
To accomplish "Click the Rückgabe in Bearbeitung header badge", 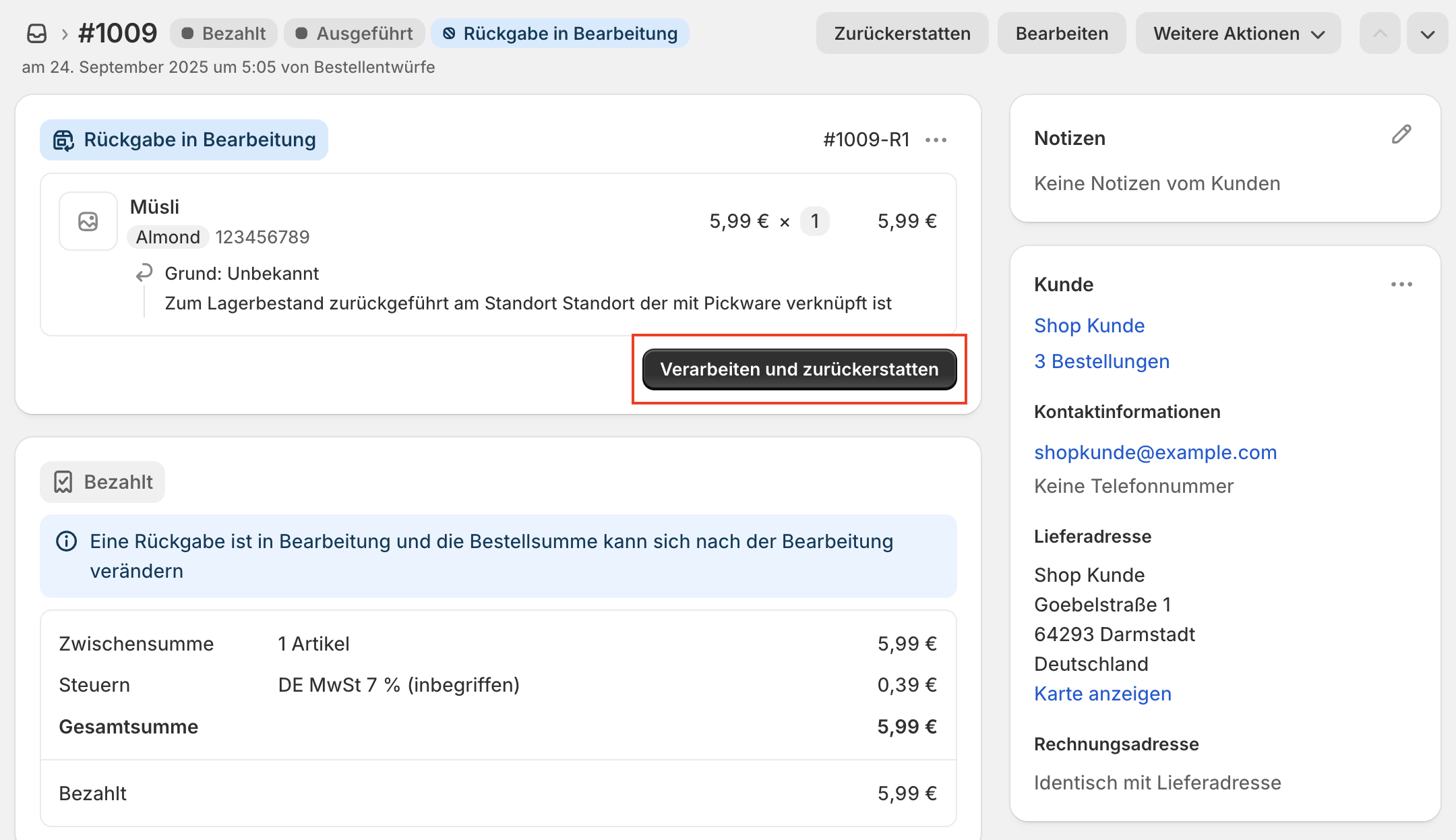I will point(560,34).
